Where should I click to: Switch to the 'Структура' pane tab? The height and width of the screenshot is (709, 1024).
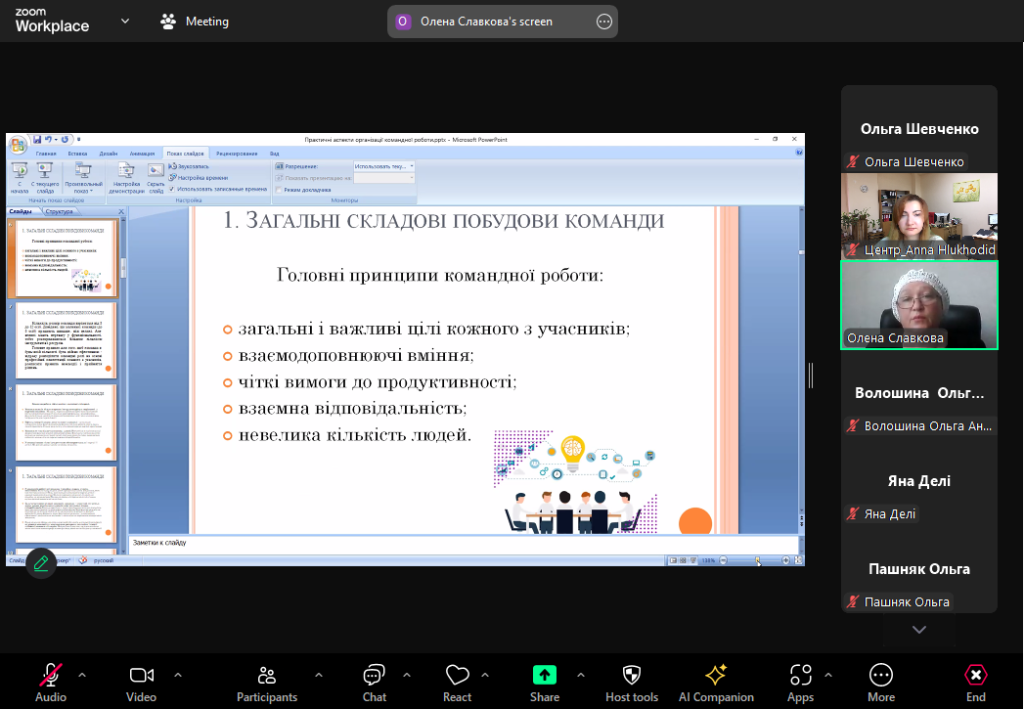click(x=59, y=211)
